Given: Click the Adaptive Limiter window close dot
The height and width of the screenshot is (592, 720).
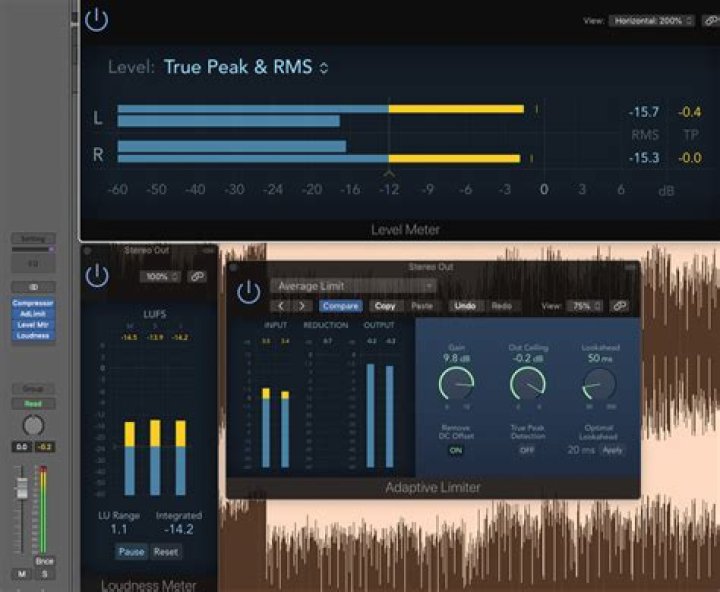Looking at the screenshot, I should (233, 267).
